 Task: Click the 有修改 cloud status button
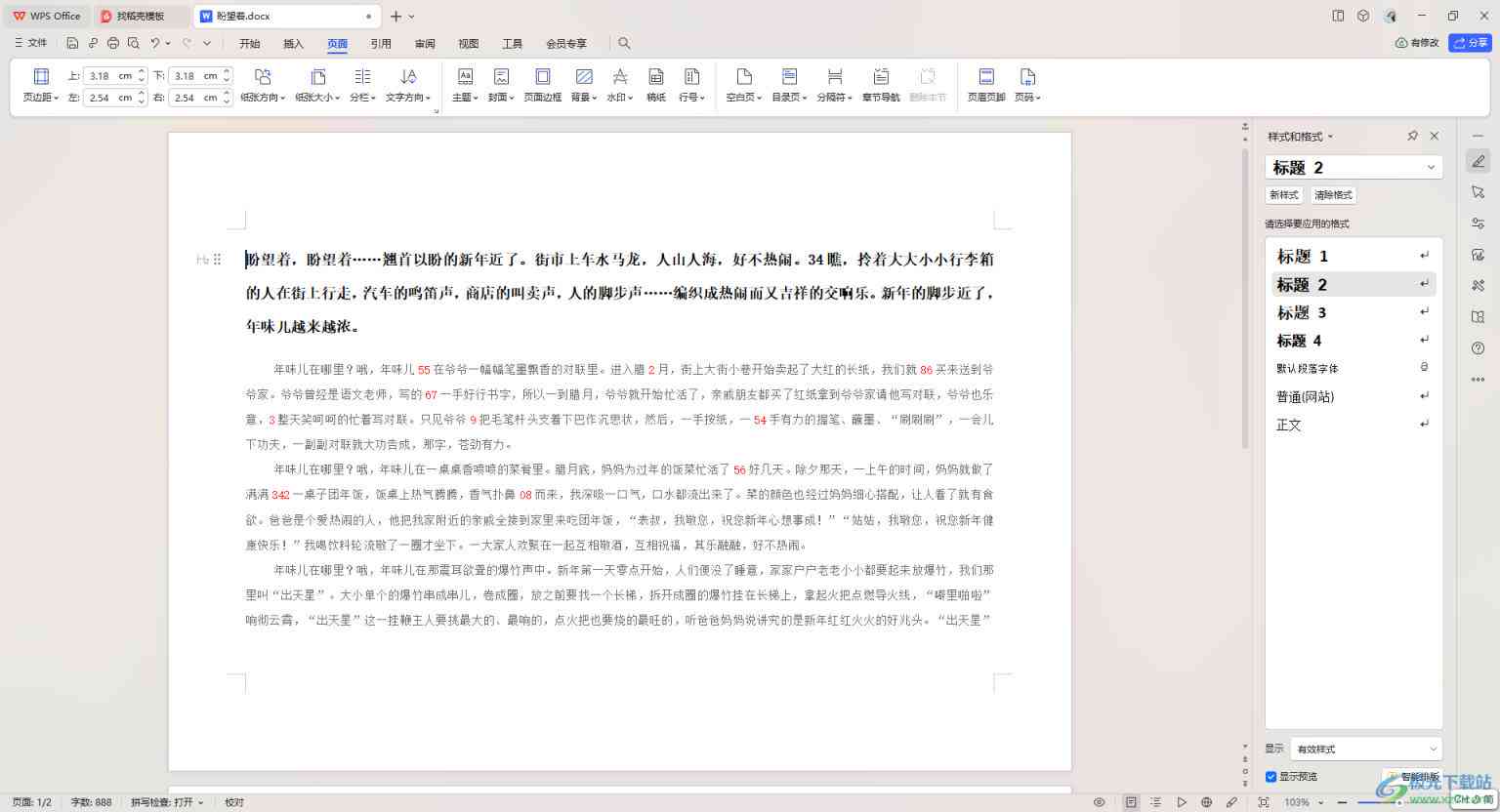[1417, 43]
